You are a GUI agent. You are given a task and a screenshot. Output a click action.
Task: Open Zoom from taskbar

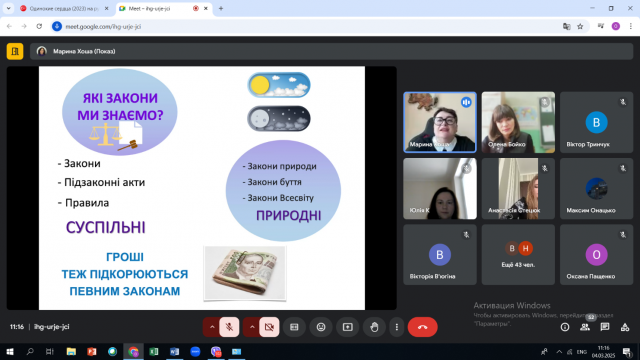[x=195, y=351]
